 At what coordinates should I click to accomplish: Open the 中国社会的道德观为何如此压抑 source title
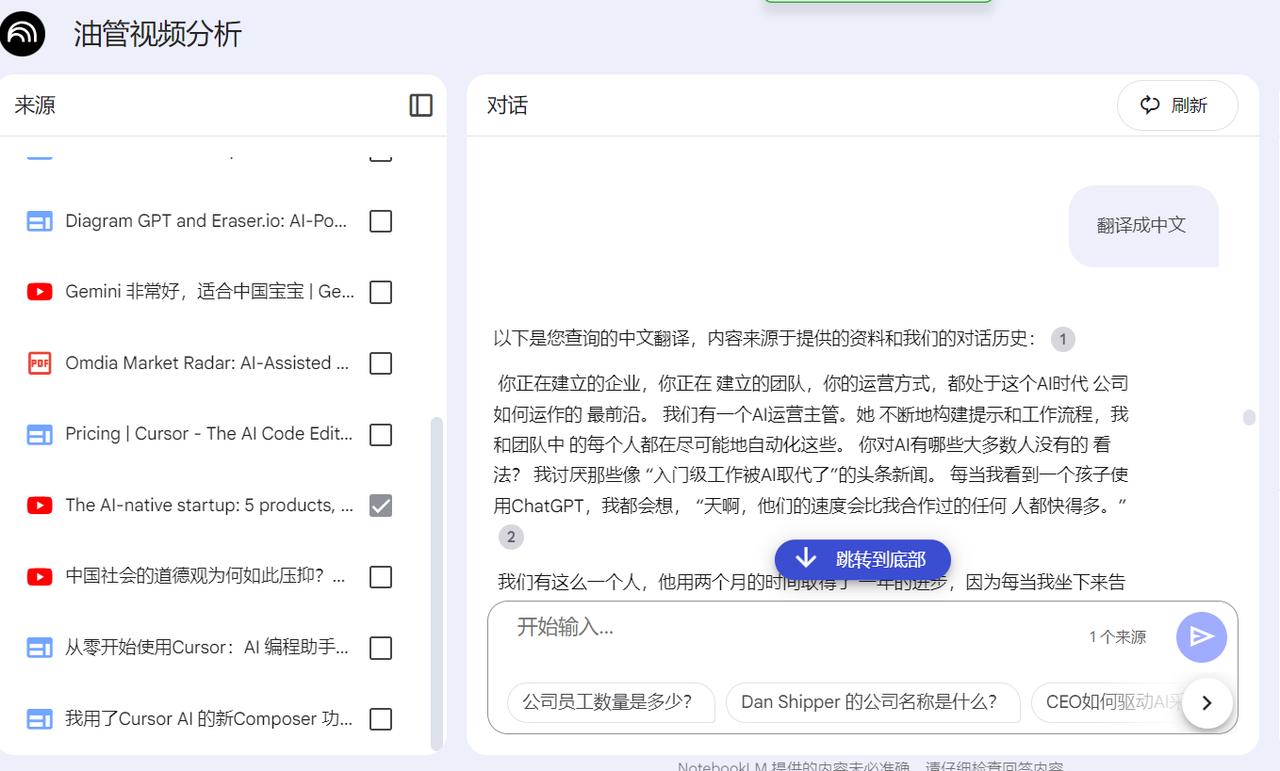[x=206, y=577]
